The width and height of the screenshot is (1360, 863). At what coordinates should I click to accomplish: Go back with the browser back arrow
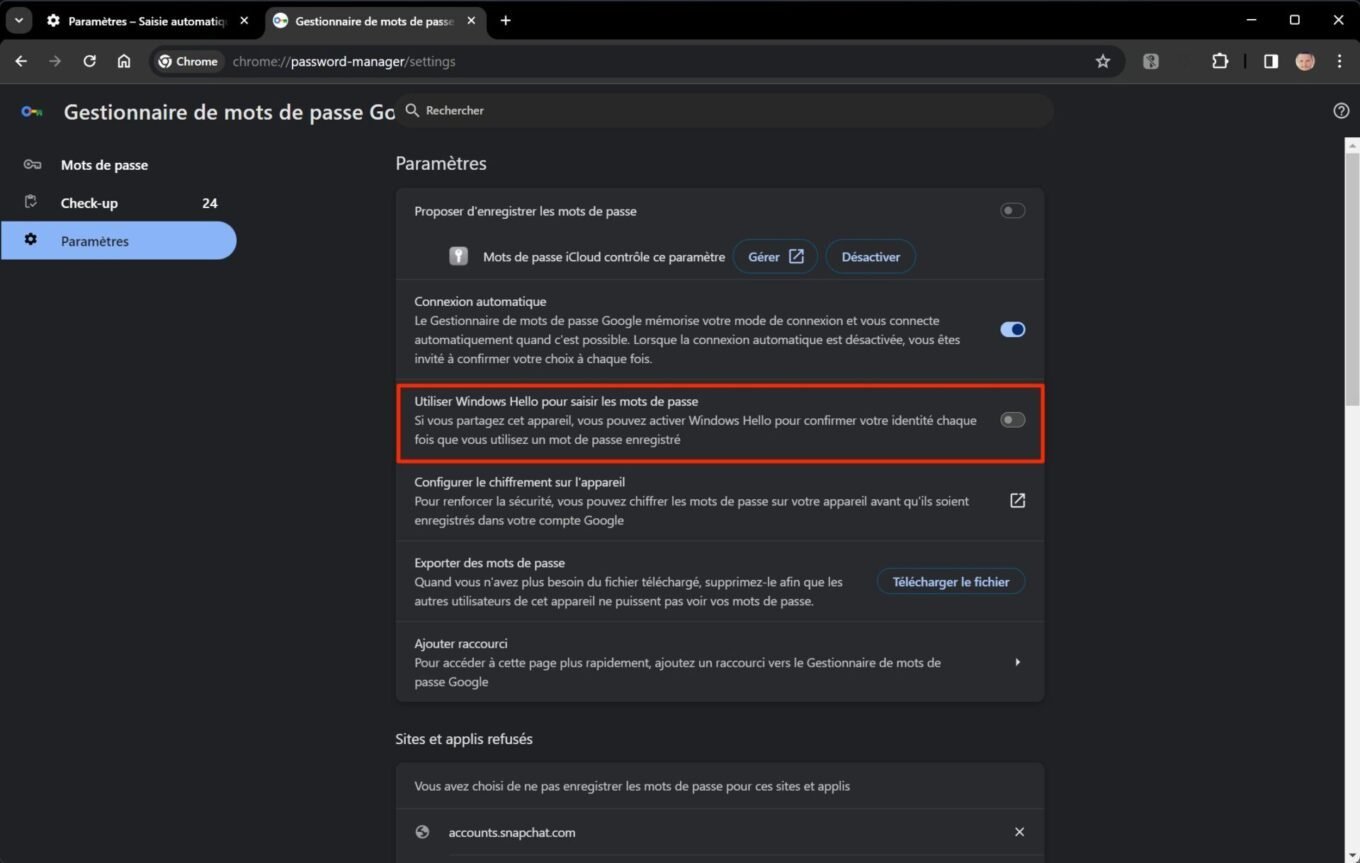coord(21,61)
